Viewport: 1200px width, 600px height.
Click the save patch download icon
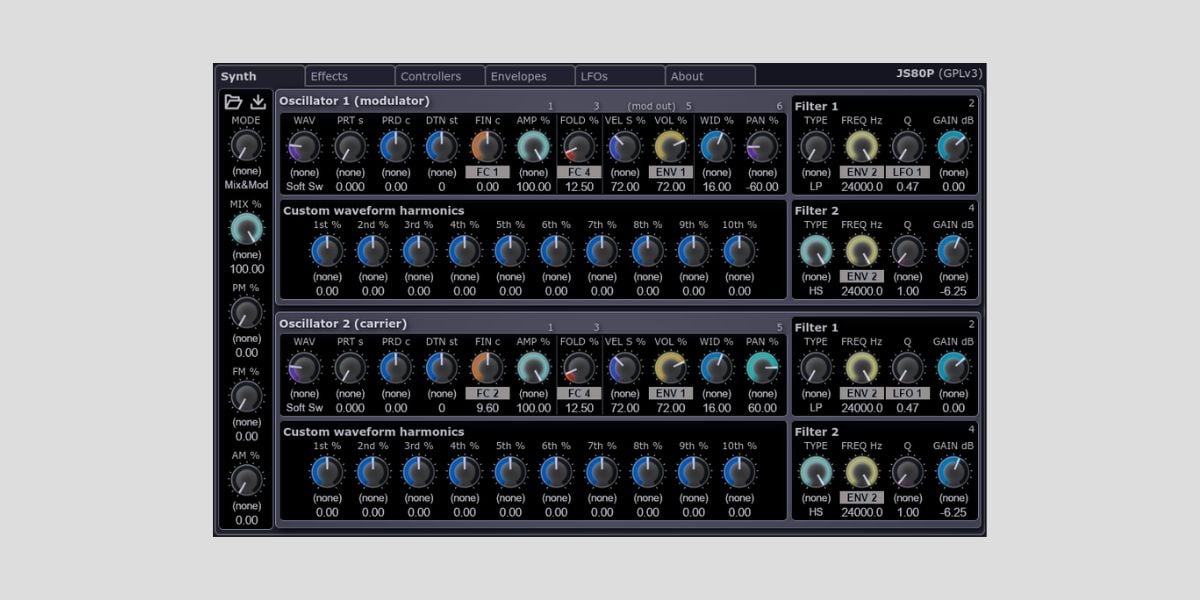pyautogui.click(x=258, y=102)
